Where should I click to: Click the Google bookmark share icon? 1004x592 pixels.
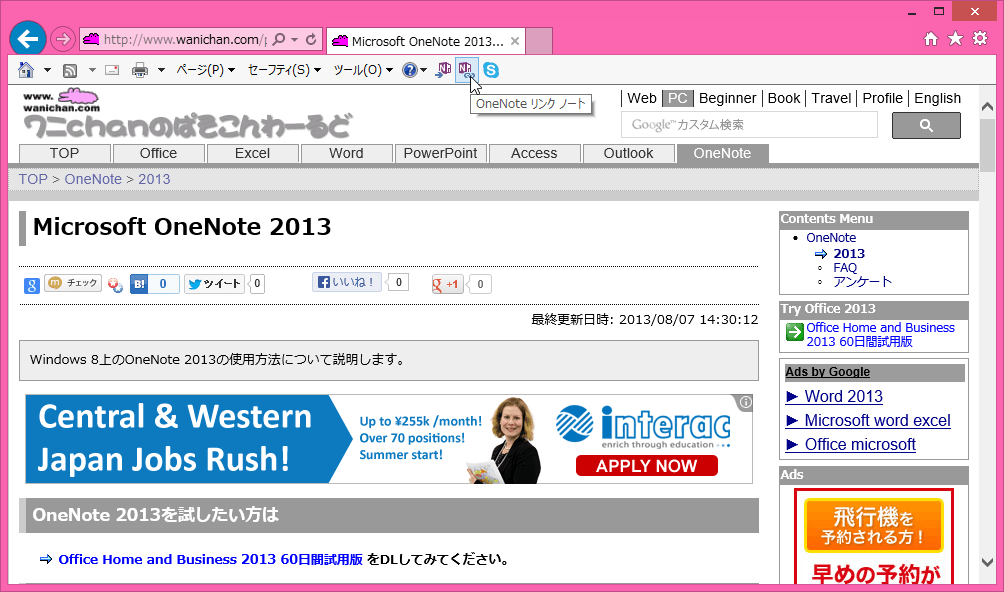[32, 285]
